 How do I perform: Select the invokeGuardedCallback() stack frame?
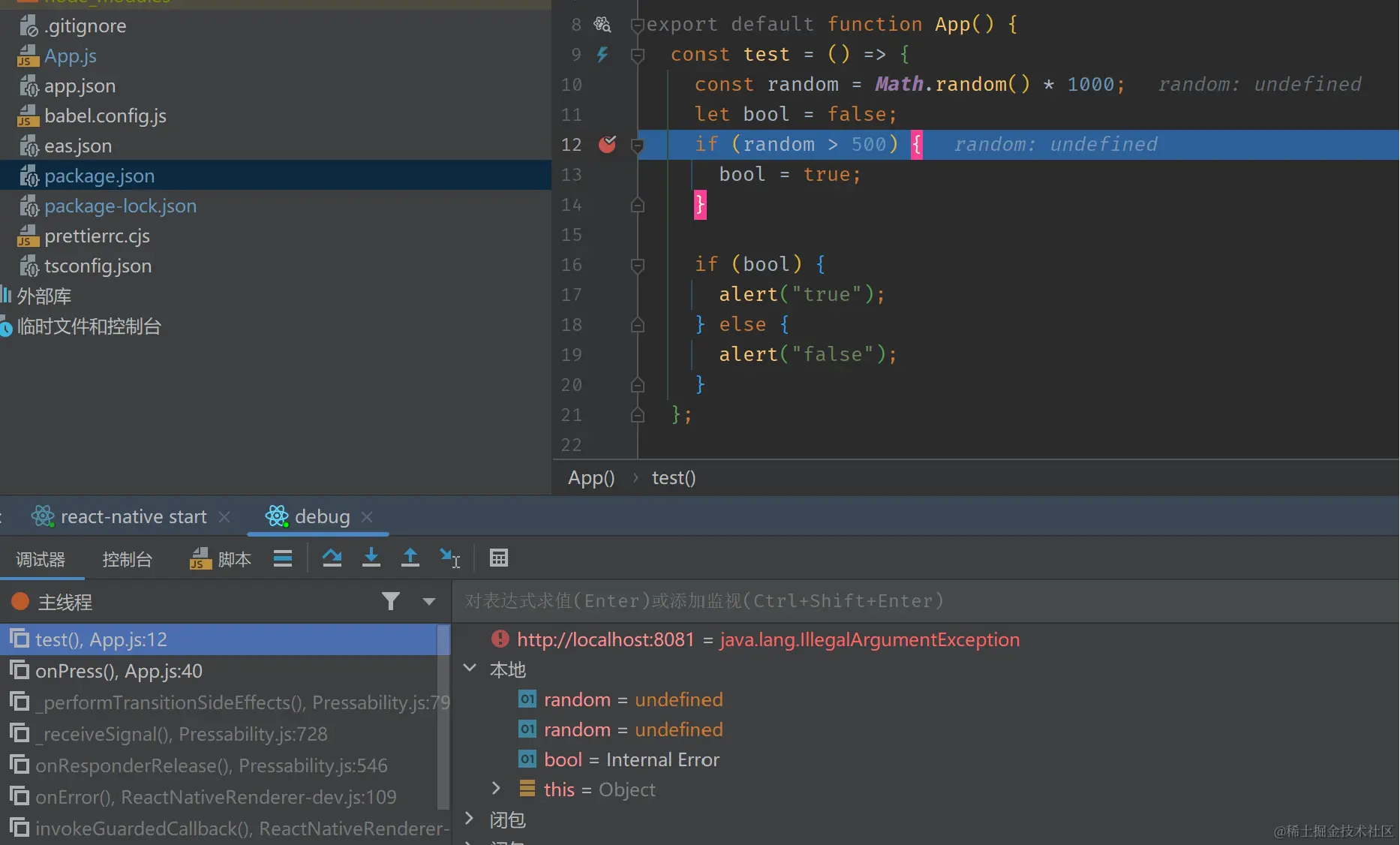pos(219,828)
